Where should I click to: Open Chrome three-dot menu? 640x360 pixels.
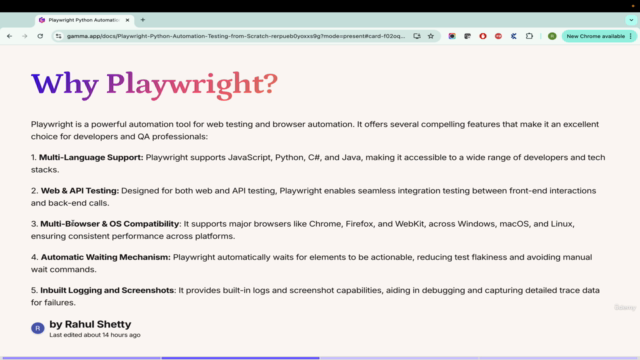point(631,36)
